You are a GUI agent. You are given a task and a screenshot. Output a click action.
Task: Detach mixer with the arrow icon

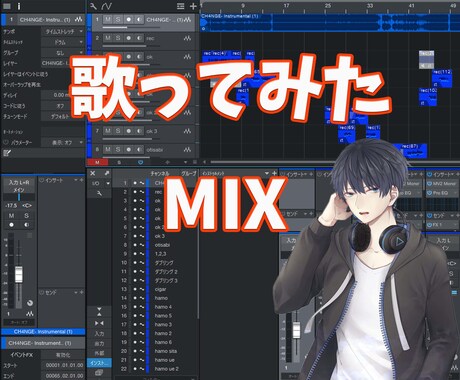tap(107, 173)
